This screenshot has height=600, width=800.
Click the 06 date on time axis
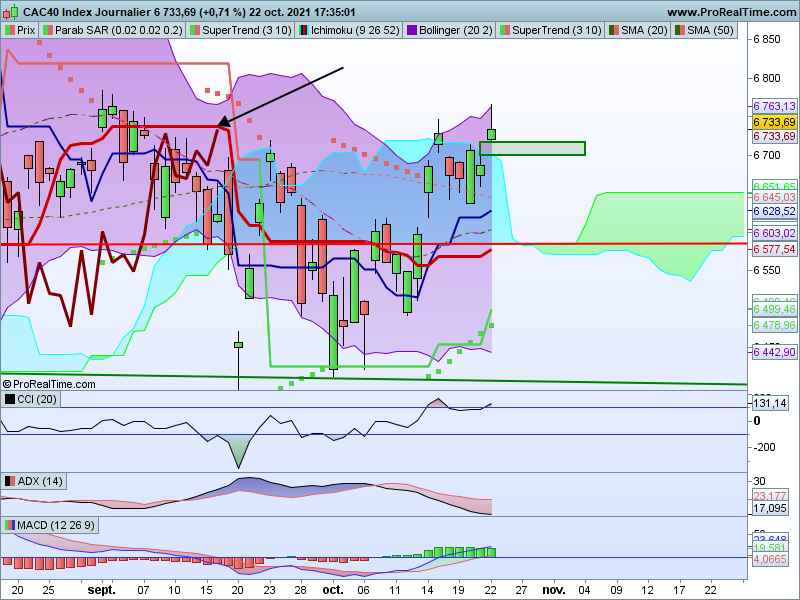[x=363, y=590]
